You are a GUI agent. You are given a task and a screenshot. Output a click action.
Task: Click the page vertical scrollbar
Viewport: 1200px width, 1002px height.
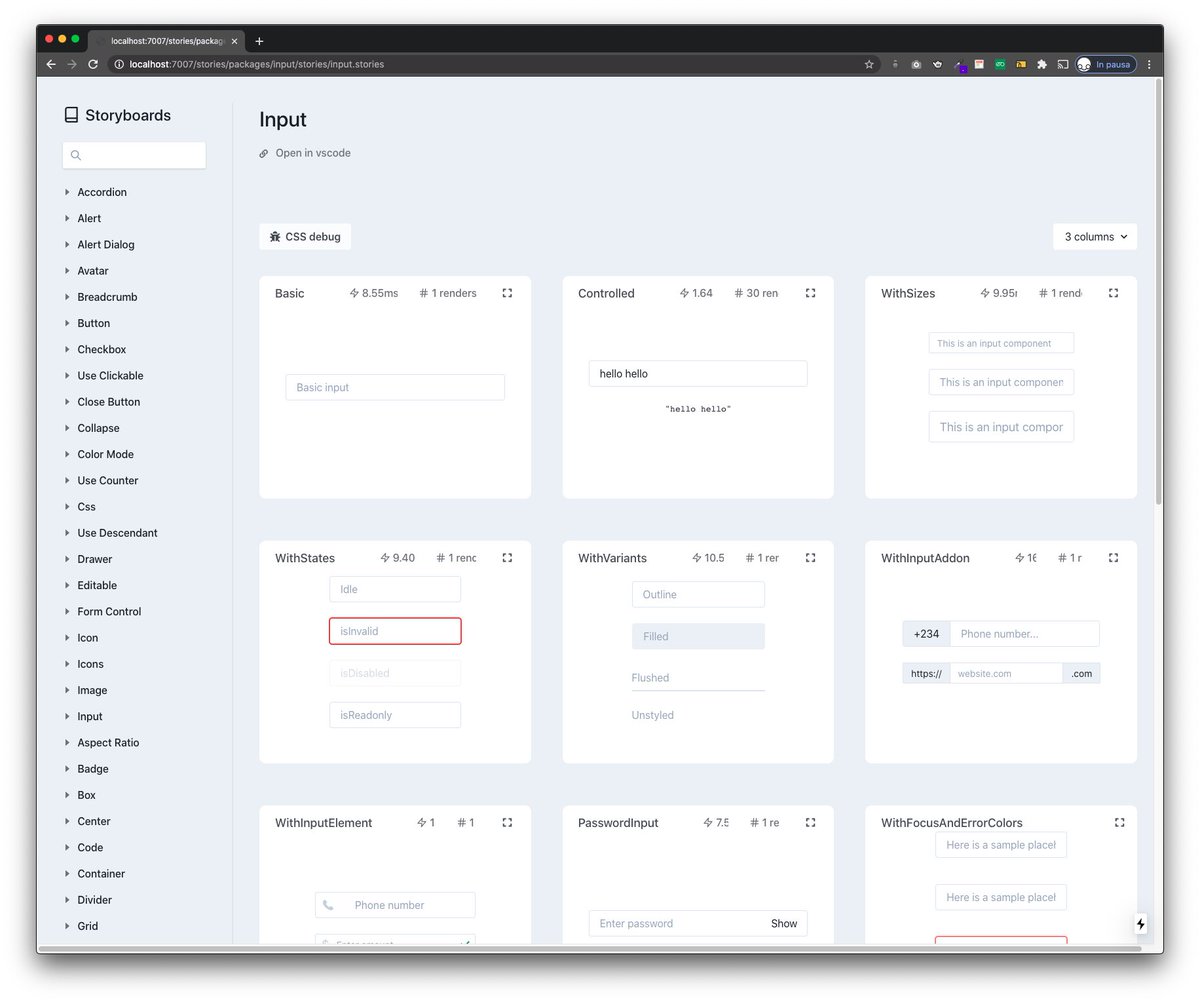pos(1159,290)
